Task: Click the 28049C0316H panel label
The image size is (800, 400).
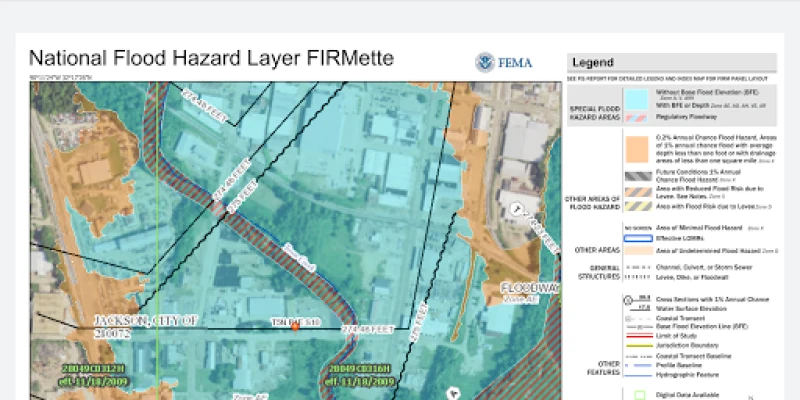Action: coord(361,368)
